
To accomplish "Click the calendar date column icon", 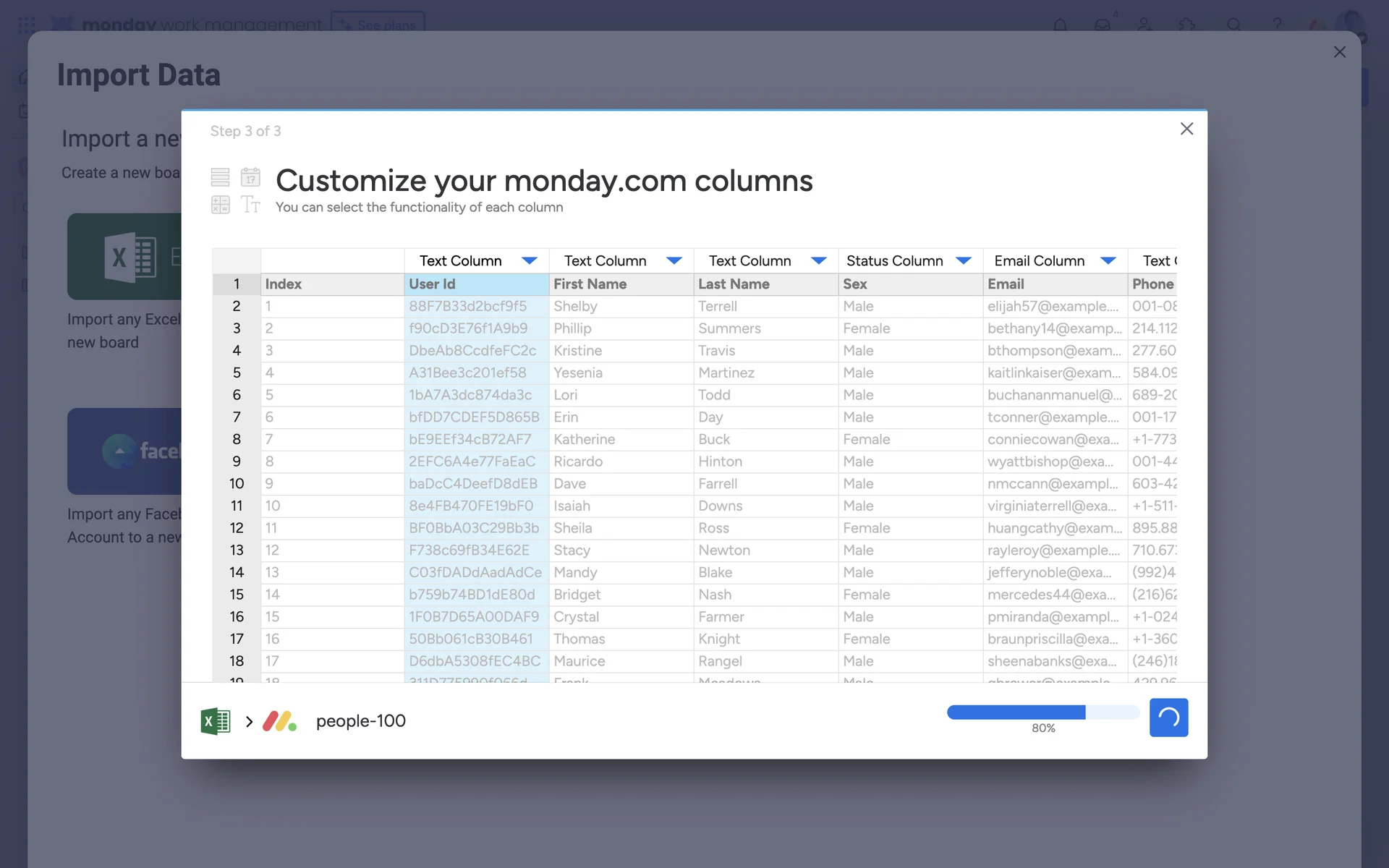I will click(x=250, y=176).
